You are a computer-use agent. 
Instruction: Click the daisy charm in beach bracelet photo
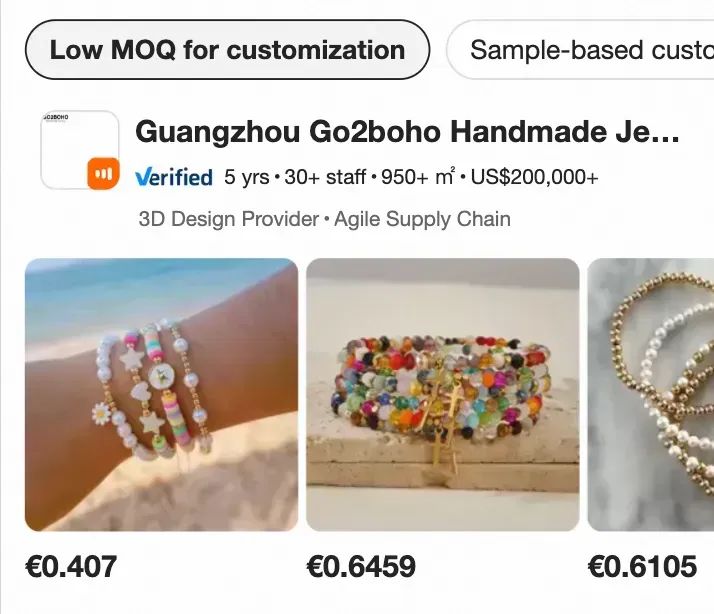(101, 411)
